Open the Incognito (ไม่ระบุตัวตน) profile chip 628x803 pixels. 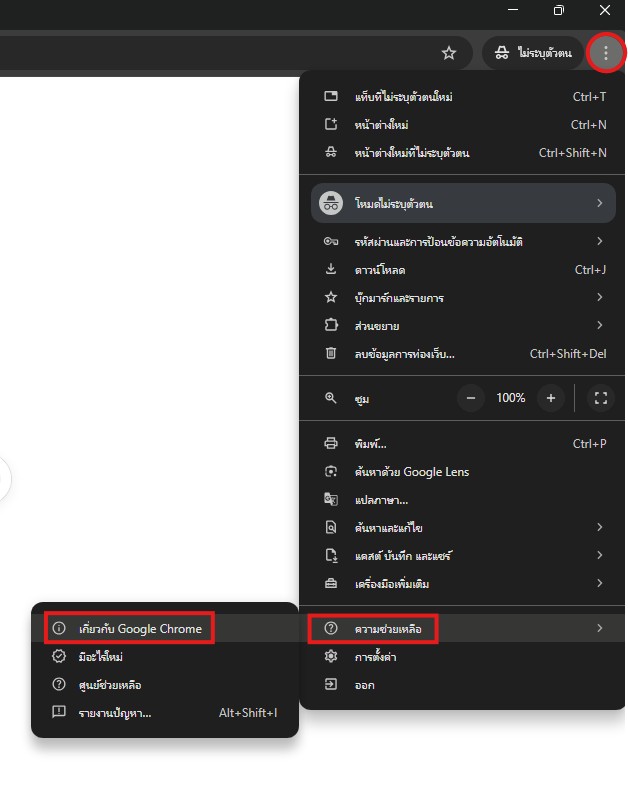(533, 53)
